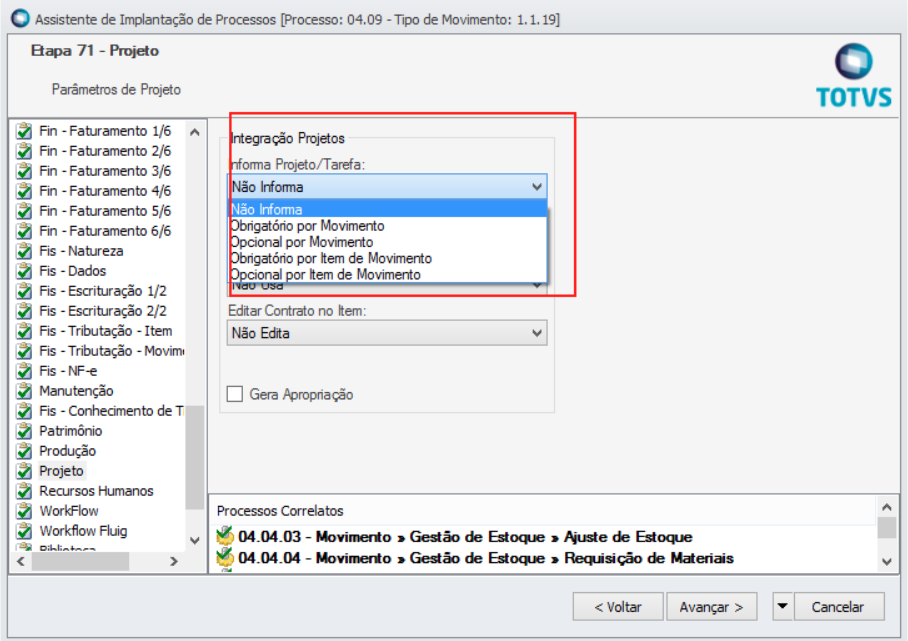Click checkmark icon beside Projeto step

click(x=24, y=471)
